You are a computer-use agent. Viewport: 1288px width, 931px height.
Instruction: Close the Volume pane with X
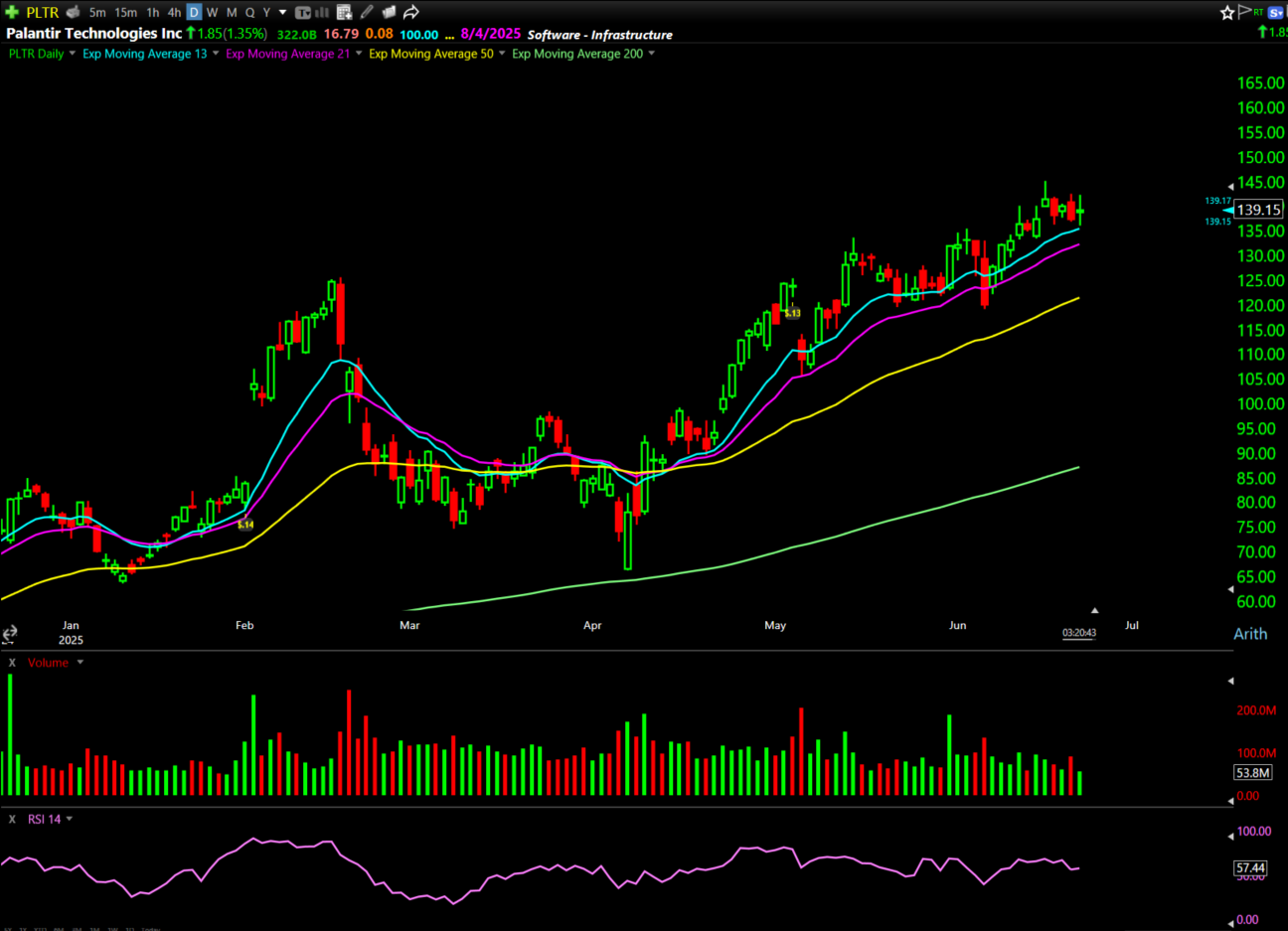[x=12, y=663]
